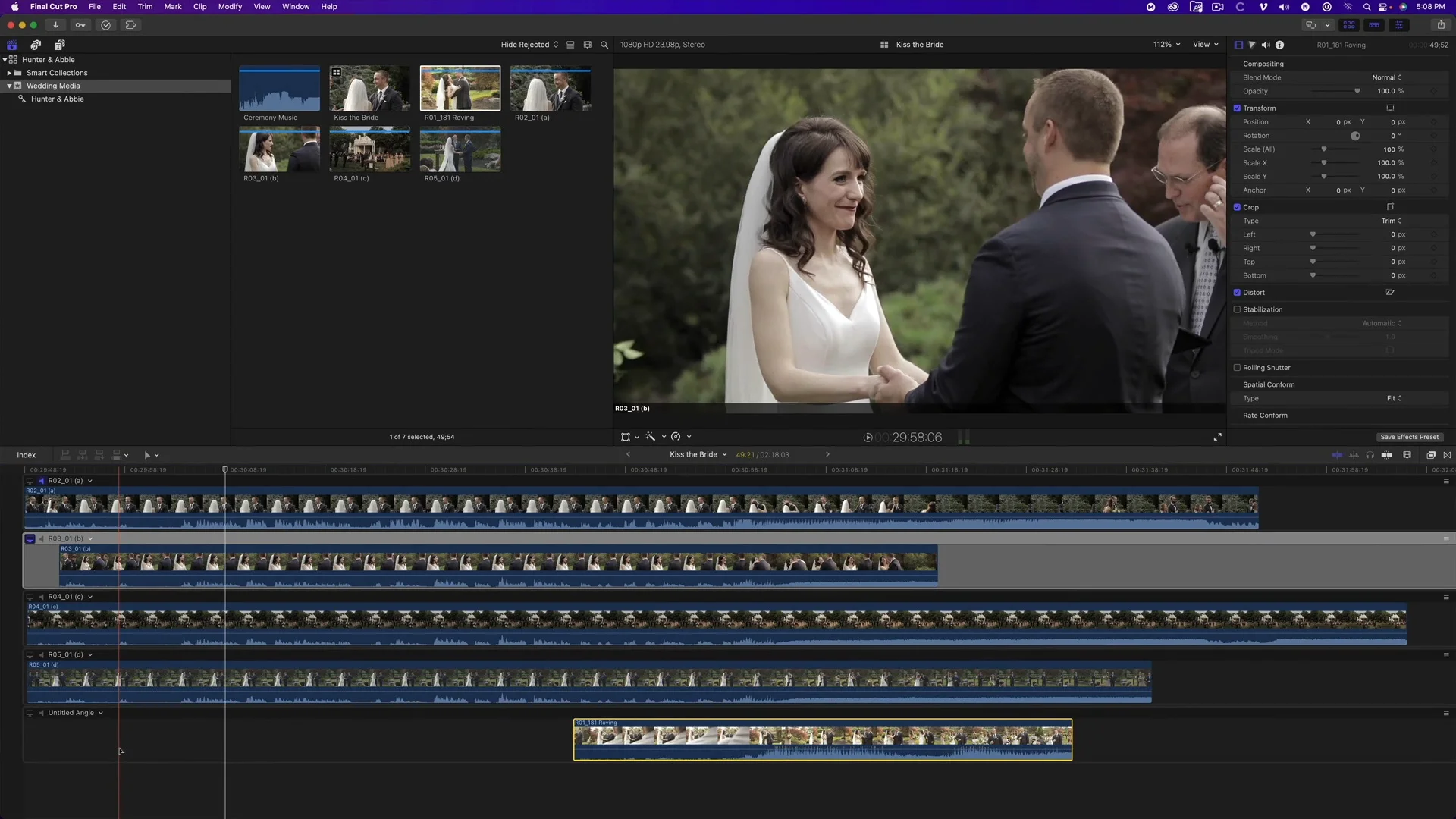The height and width of the screenshot is (819, 1456).
Task: Adjust the Opacity slider
Action: pos(1357,91)
